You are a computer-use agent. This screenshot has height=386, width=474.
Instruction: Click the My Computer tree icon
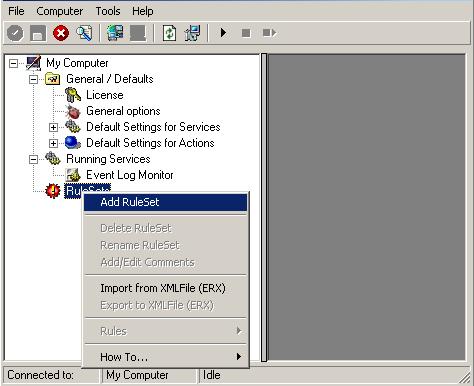pyautogui.click(x=34, y=63)
